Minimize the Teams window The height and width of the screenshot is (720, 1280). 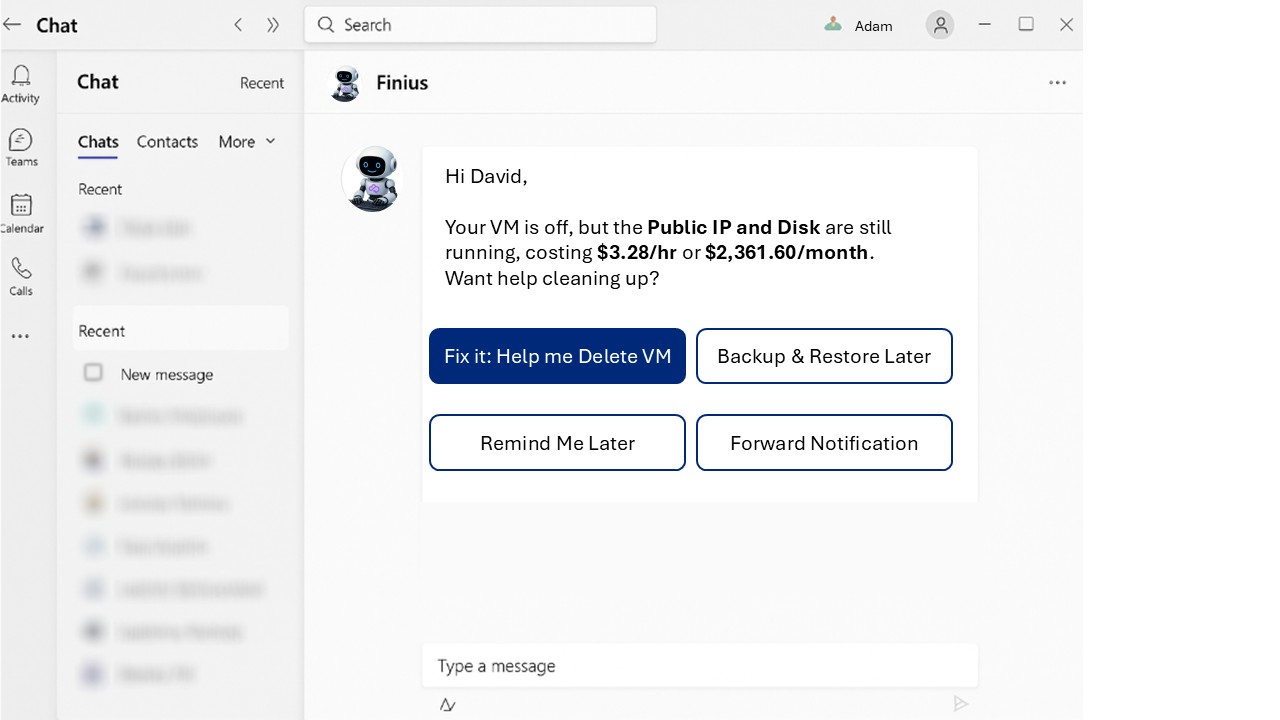pyautogui.click(x=985, y=25)
